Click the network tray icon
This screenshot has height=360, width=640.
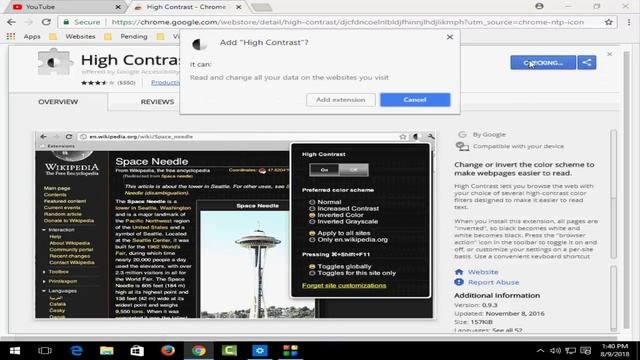tap(571, 351)
